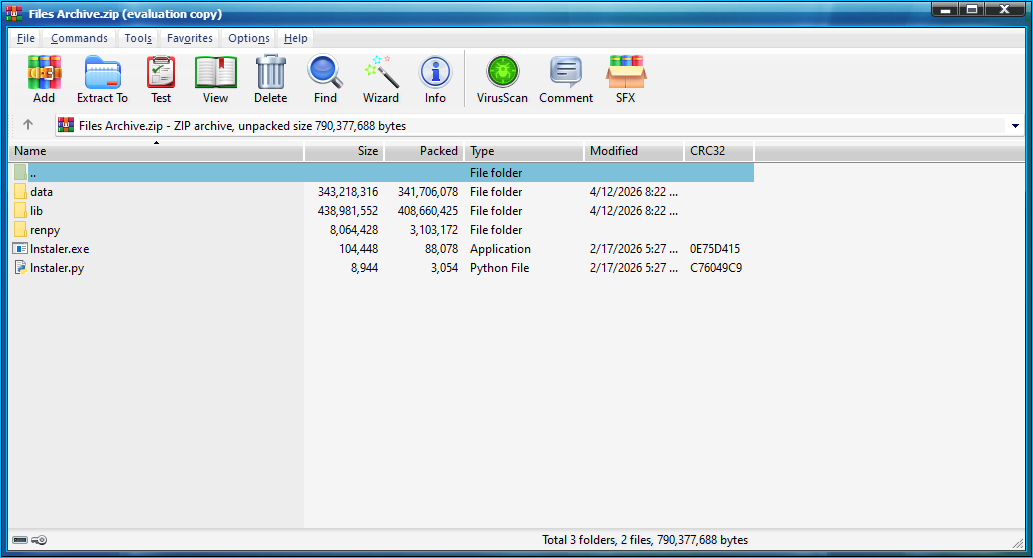Open the Find magnifier icon
1033x558 pixels.
click(x=325, y=72)
